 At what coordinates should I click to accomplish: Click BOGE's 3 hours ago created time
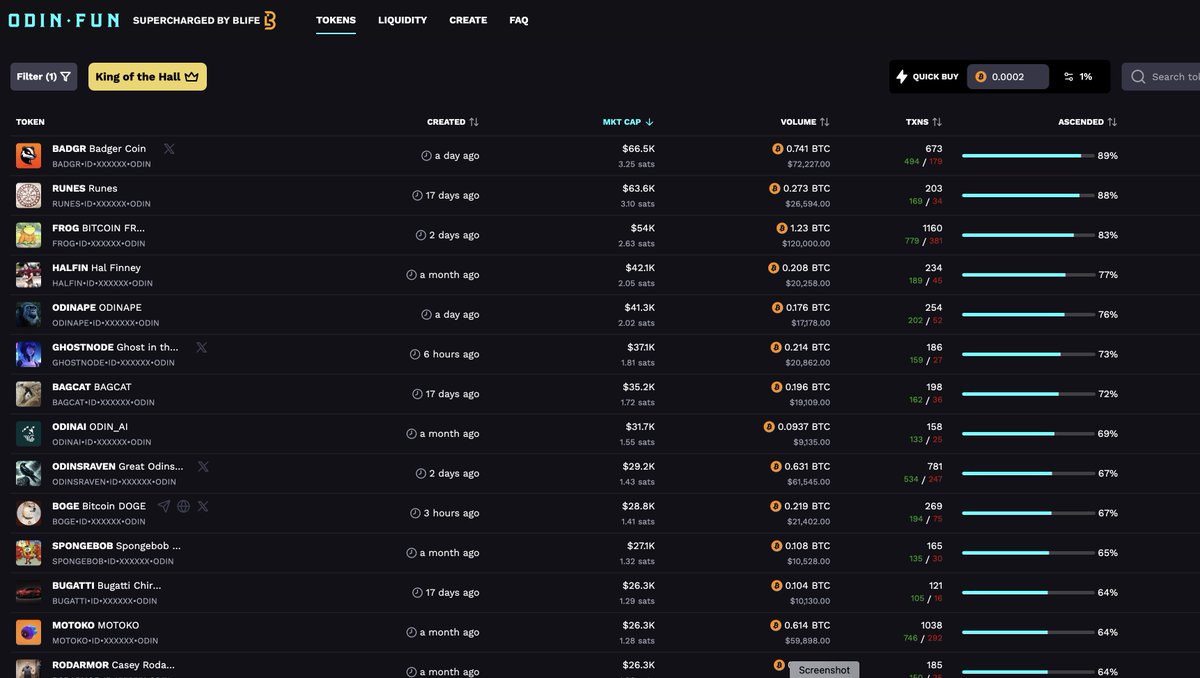click(x=444, y=513)
